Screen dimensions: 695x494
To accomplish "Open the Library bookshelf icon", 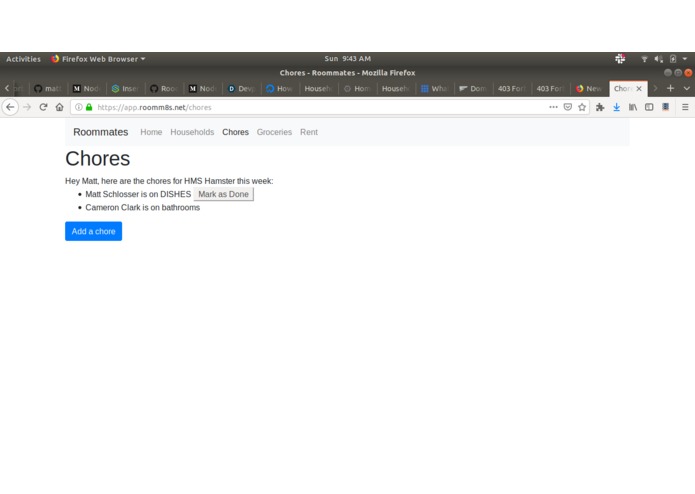I will (633, 107).
